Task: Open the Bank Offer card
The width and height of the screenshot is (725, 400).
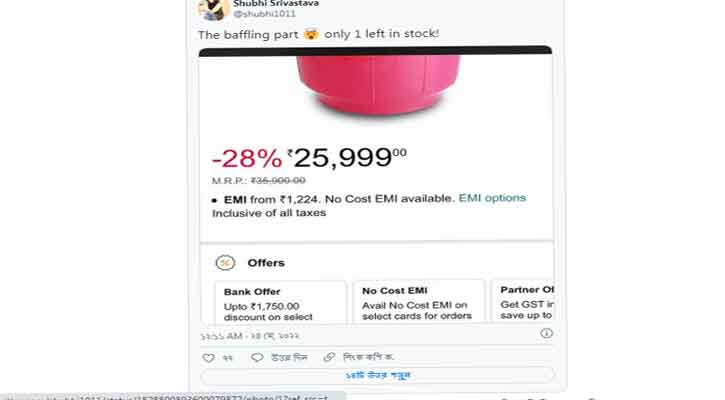Action: [x=280, y=302]
